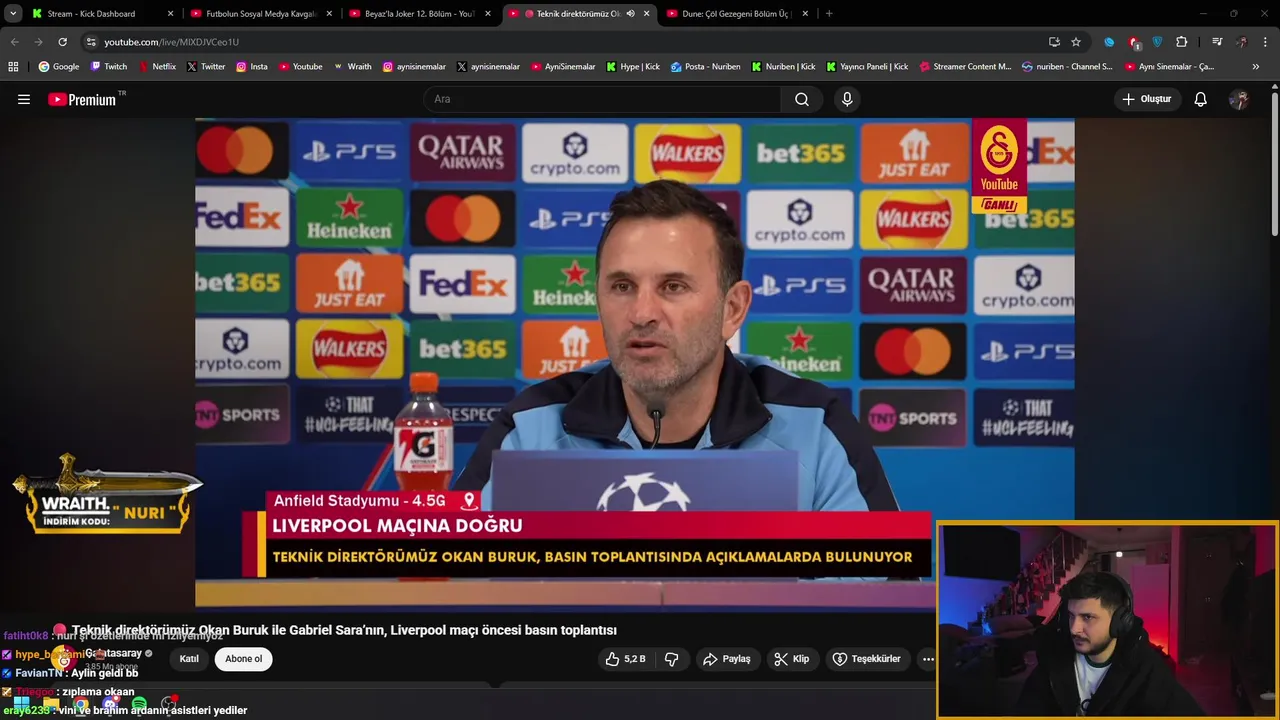Toggle the Abone ol subscribe button
This screenshot has width=1280, height=720.
tap(243, 659)
